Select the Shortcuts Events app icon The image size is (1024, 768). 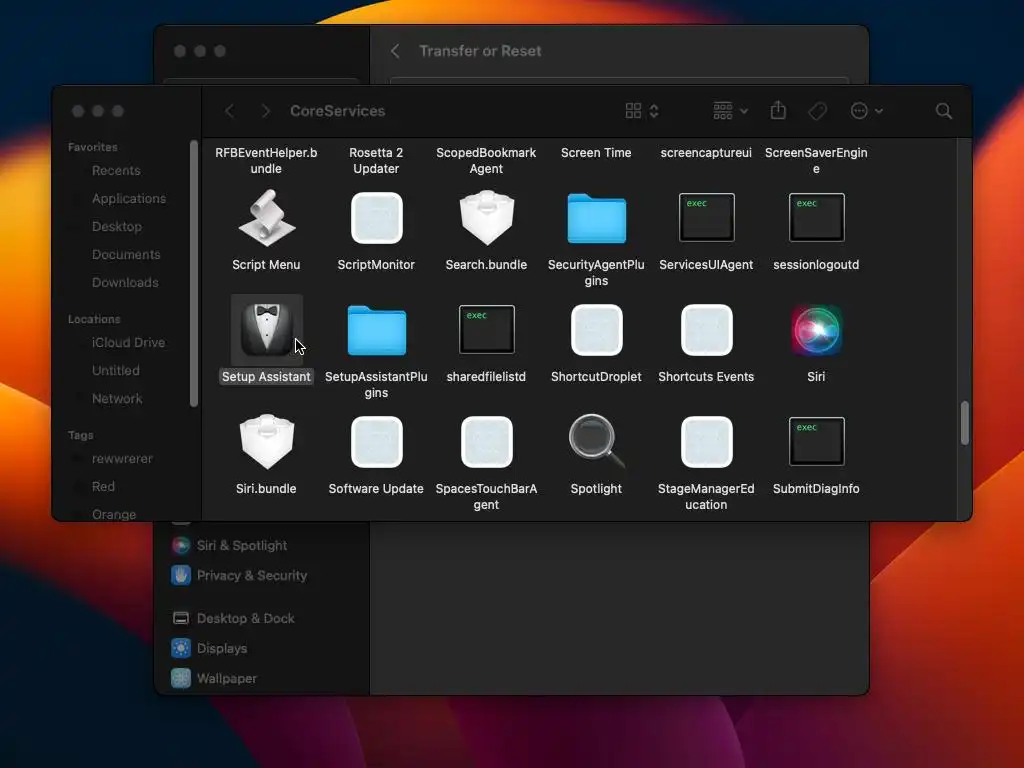pos(707,330)
